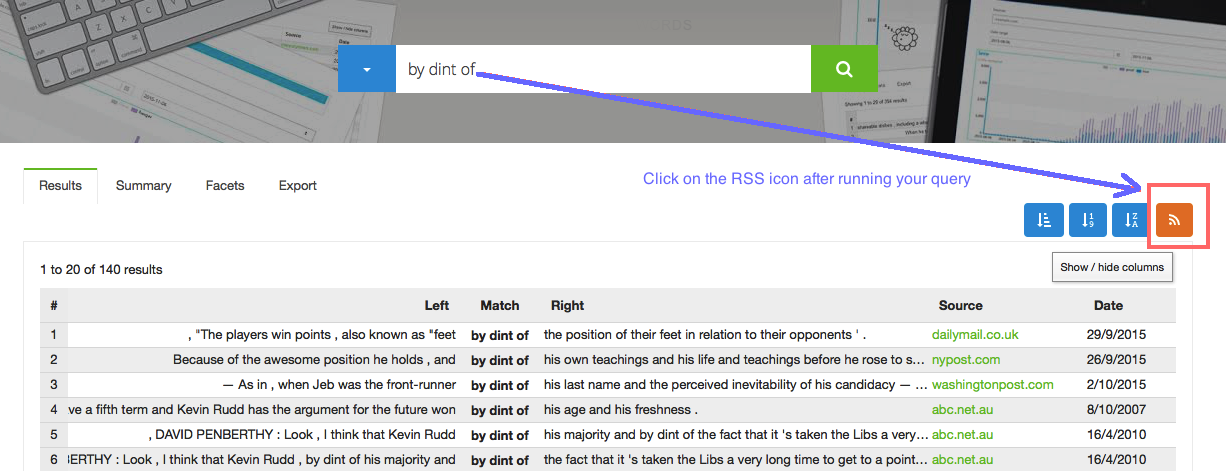
Task: Open the Facets tab
Action: point(225,185)
